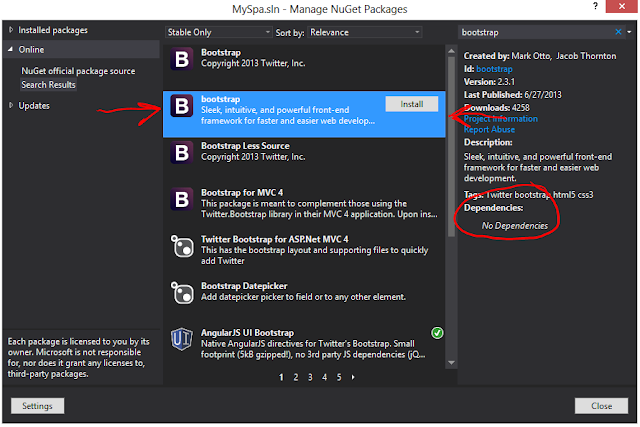This screenshot has height=427, width=640.
Task: Open the Report Abuse link
Action: click(489, 129)
